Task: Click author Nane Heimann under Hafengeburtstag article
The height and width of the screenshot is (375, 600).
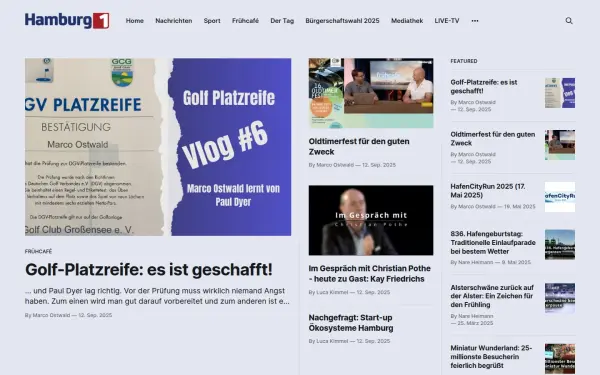Action: pyautogui.click(x=475, y=262)
